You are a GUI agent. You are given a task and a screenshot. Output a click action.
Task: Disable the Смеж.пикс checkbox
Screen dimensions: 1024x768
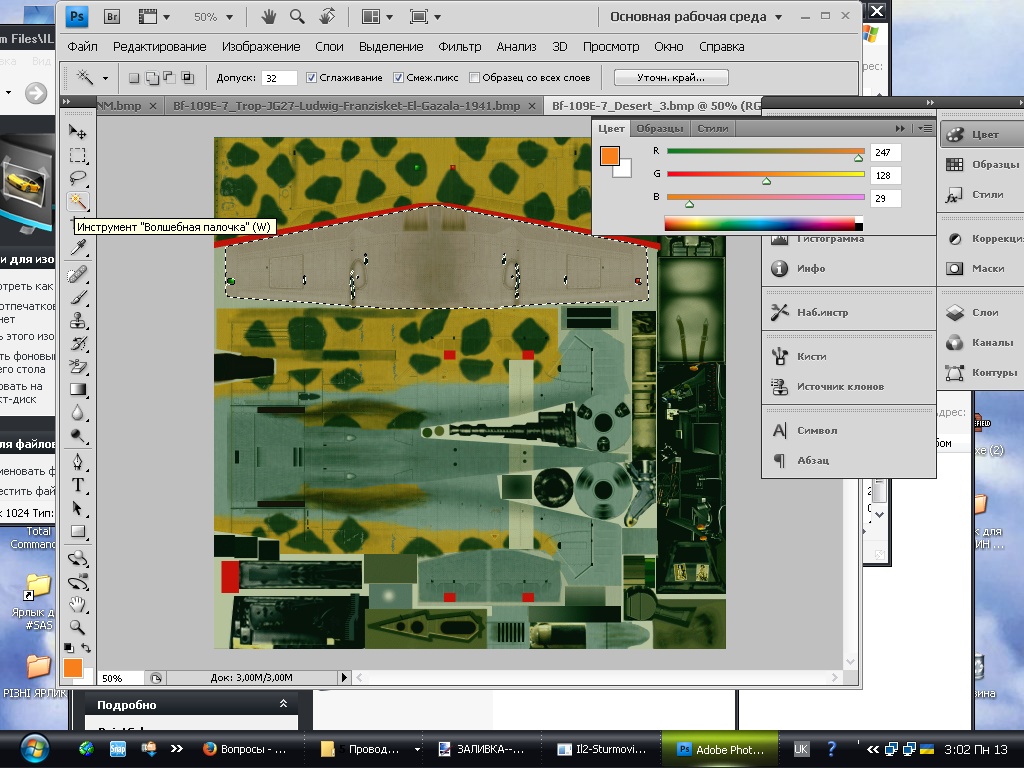[399, 78]
